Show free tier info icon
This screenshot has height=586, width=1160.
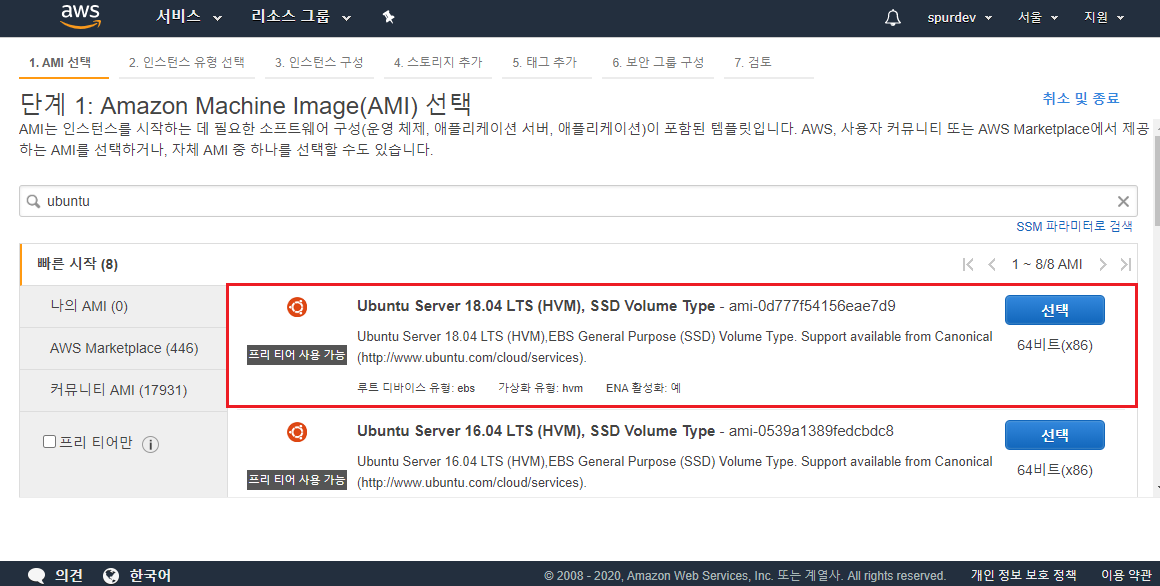click(x=150, y=445)
